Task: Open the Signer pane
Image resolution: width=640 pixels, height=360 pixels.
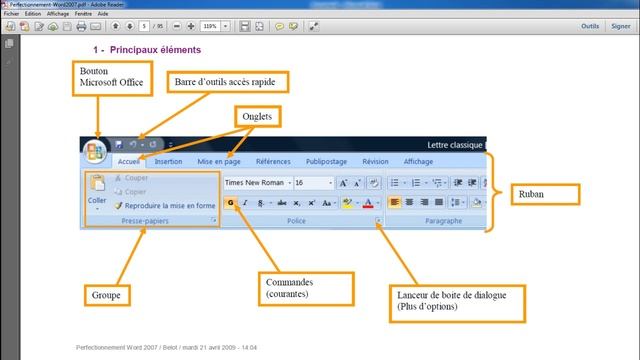Action: 620,26
